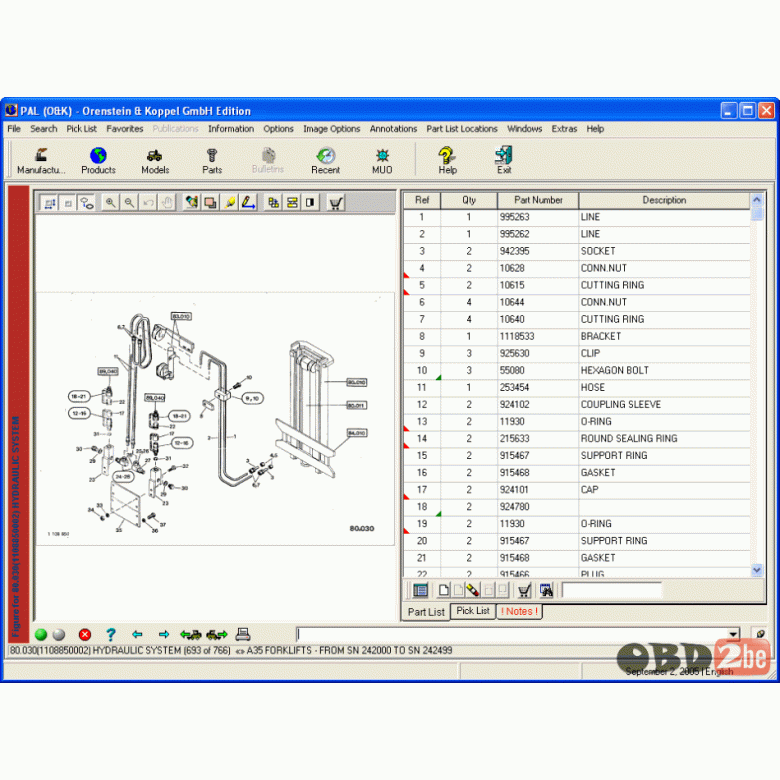Screen dimensions: 780x780
Task: Switch to the Part List tab
Action: pyautogui.click(x=426, y=612)
